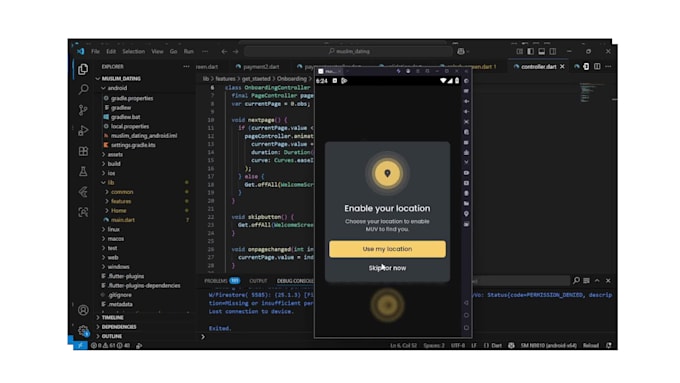
Task: Expand the OUTLINE section
Action: tap(112, 336)
